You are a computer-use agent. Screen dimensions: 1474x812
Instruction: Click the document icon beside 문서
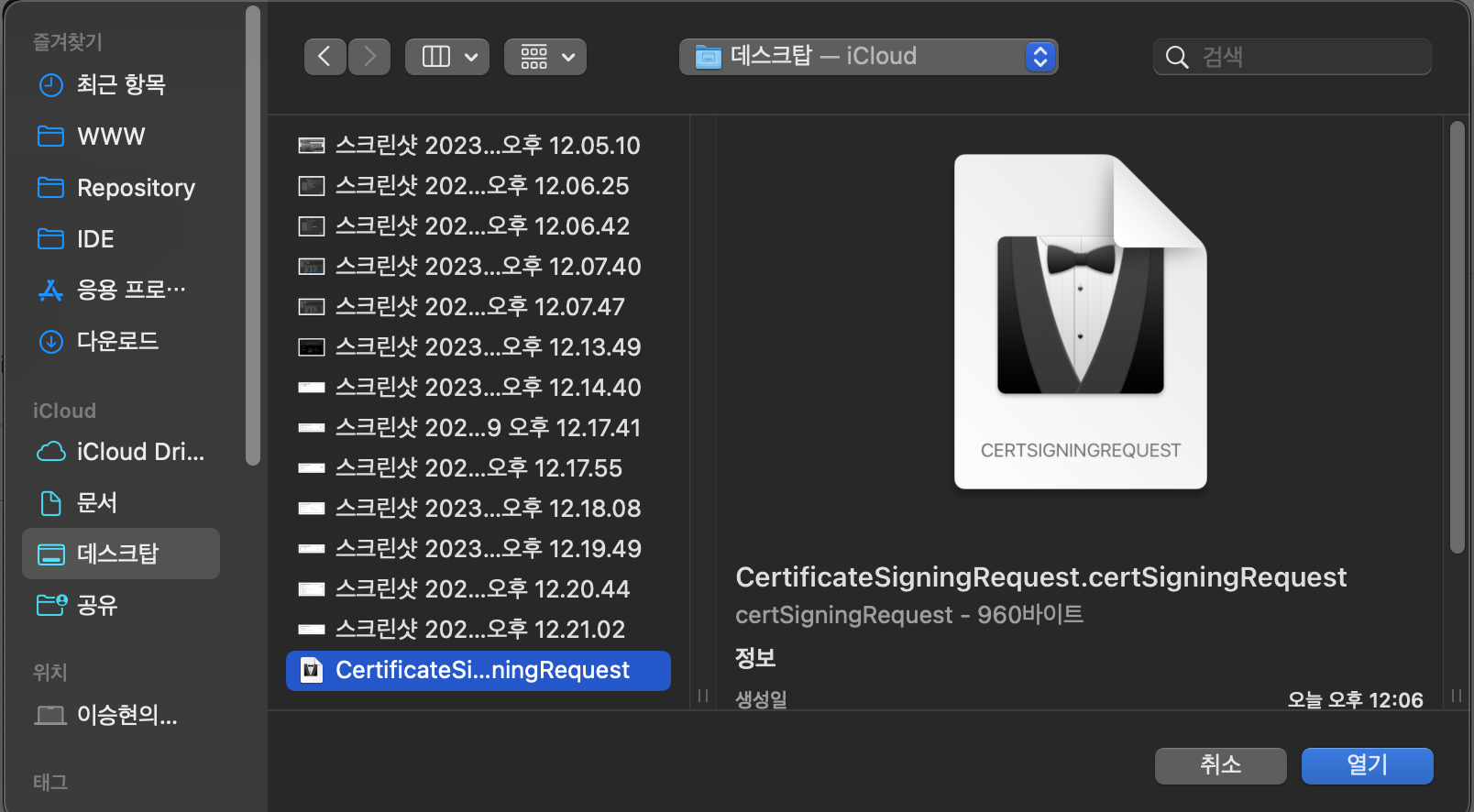click(x=51, y=503)
